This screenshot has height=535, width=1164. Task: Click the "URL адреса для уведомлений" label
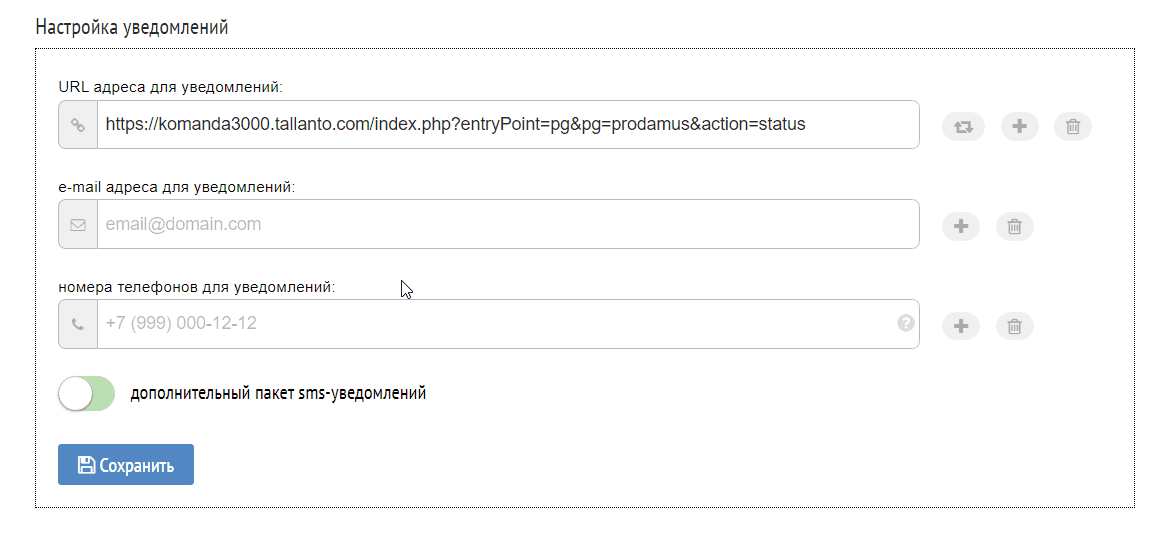point(171,87)
